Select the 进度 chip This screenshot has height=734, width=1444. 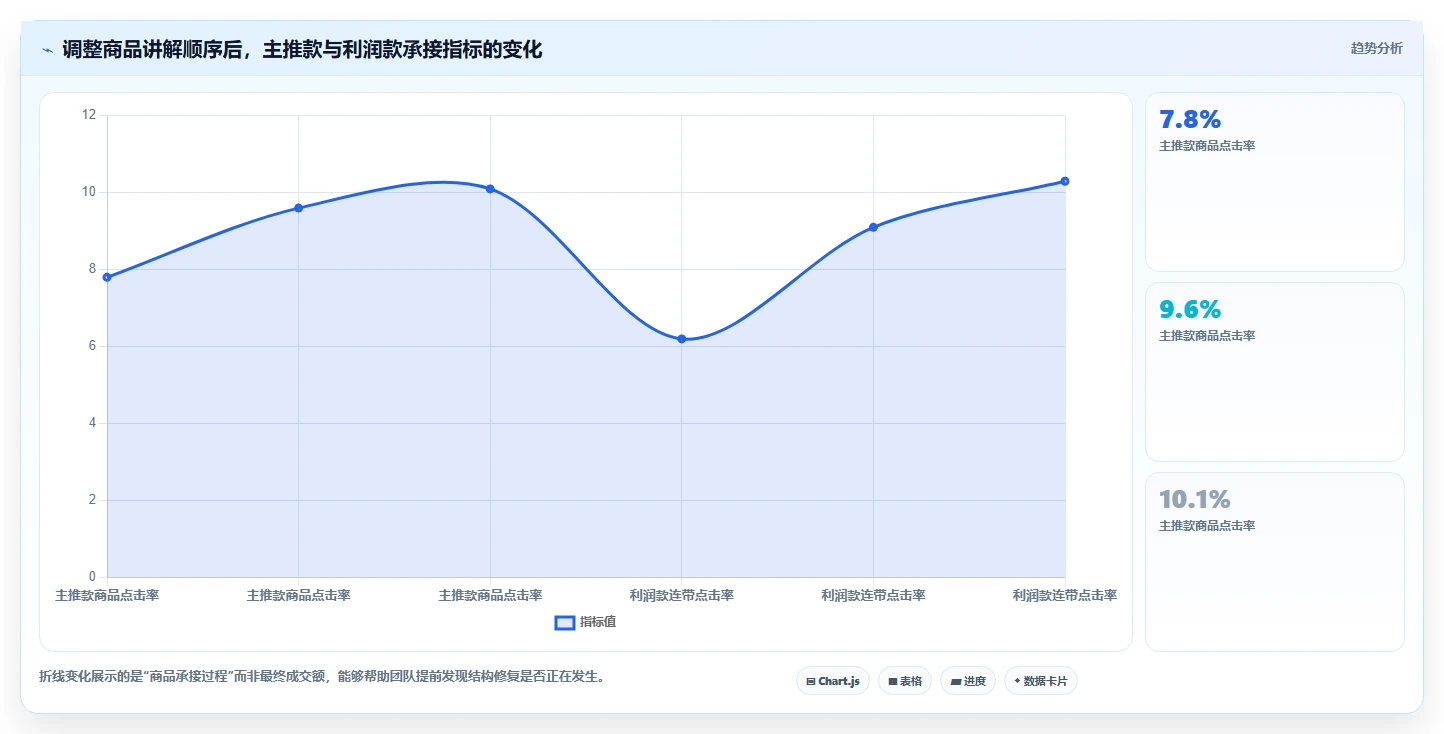click(968, 681)
